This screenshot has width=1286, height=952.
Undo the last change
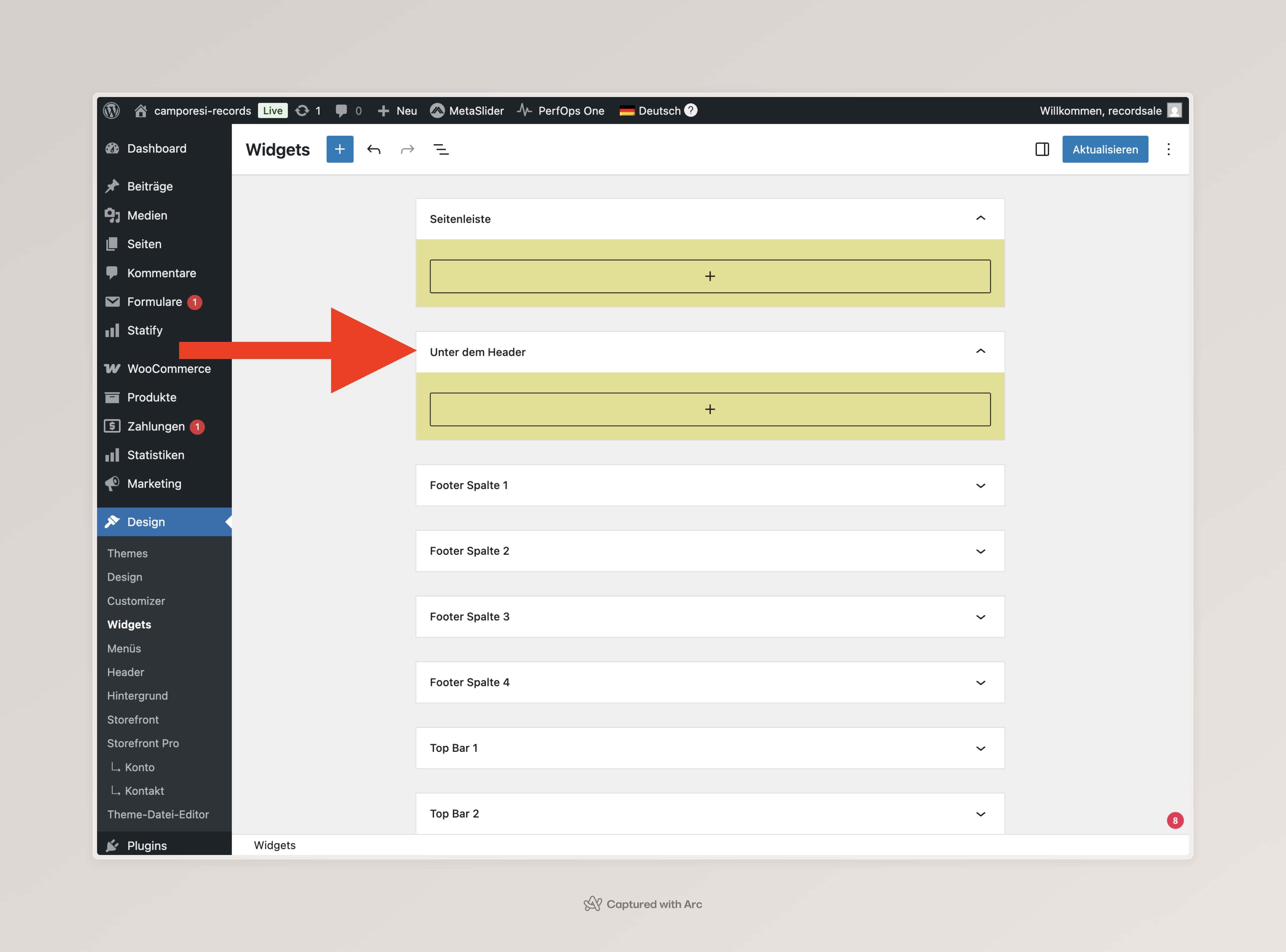(x=374, y=150)
